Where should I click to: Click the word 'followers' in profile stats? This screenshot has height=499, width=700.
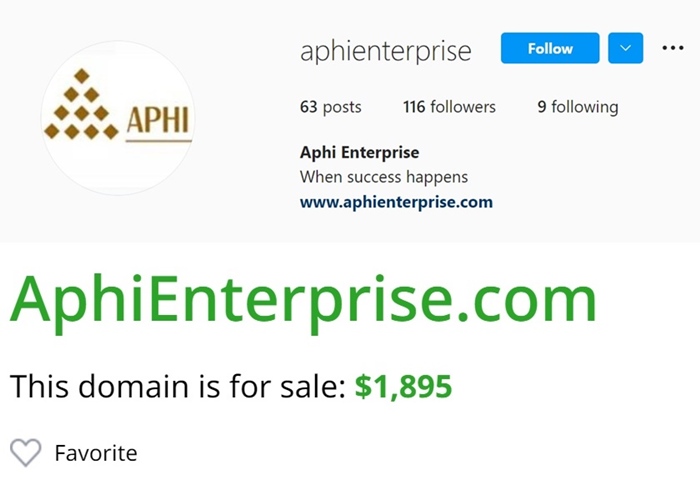[463, 107]
